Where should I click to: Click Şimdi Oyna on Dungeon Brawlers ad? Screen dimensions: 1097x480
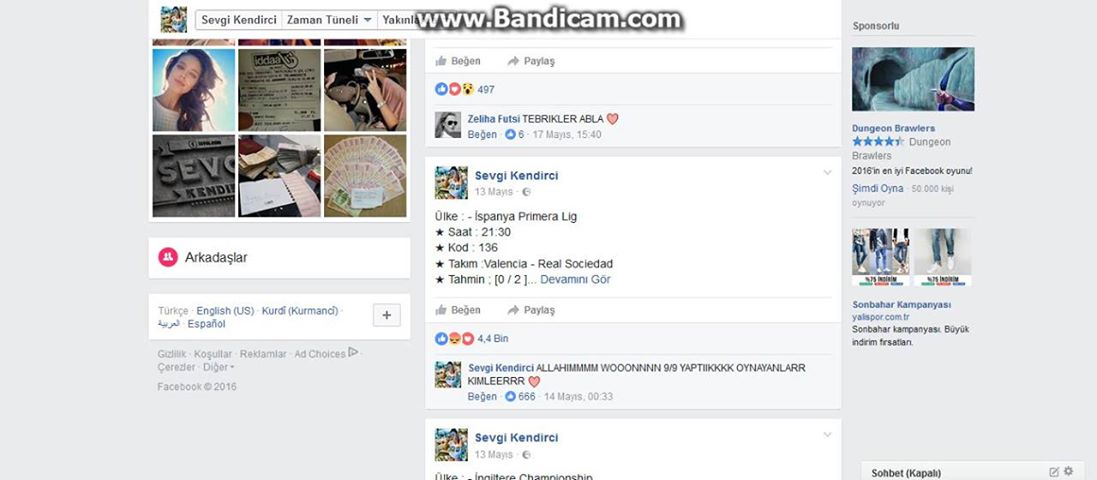coord(877,189)
